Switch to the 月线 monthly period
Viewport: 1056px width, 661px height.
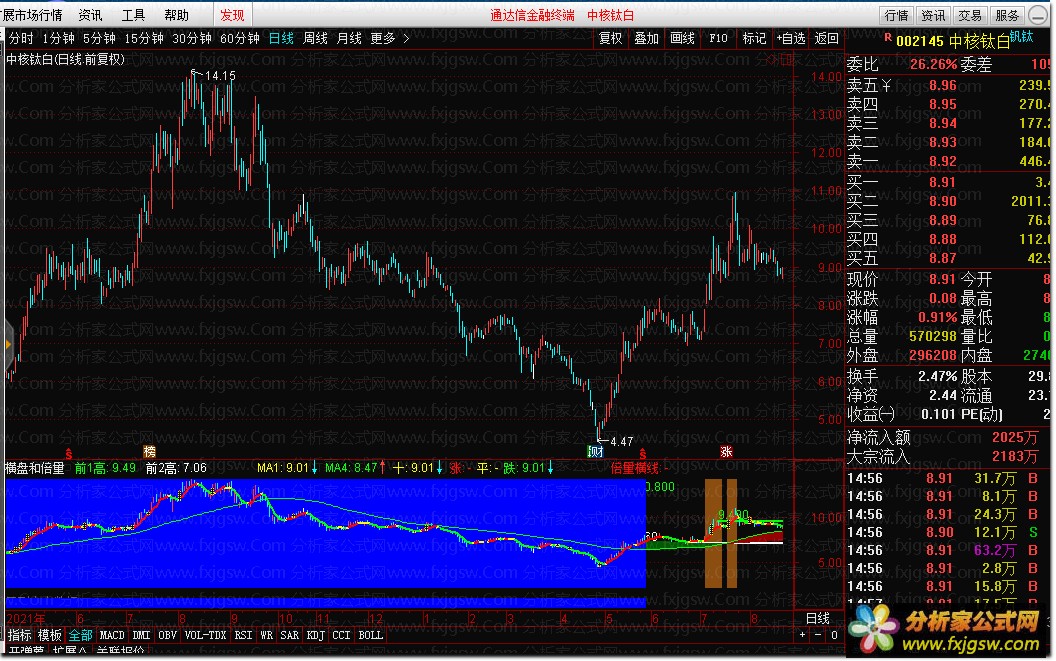[x=349, y=38]
